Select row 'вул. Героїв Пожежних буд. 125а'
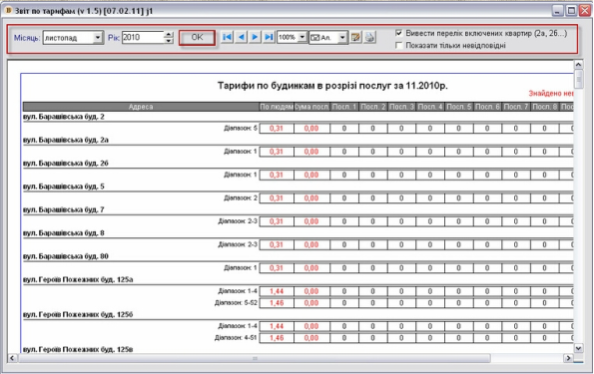Image resolution: width=594 pixels, height=374 pixels. coord(78,280)
